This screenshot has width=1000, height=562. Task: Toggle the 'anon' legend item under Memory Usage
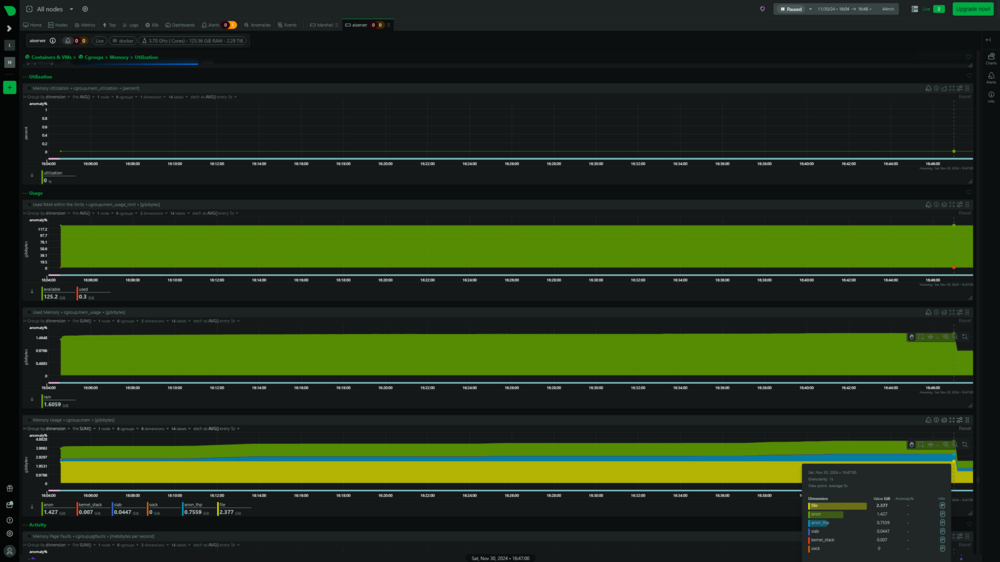tap(57, 509)
